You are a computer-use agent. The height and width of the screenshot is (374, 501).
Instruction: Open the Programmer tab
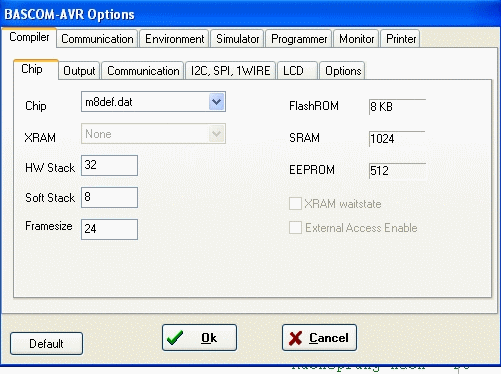point(299,39)
